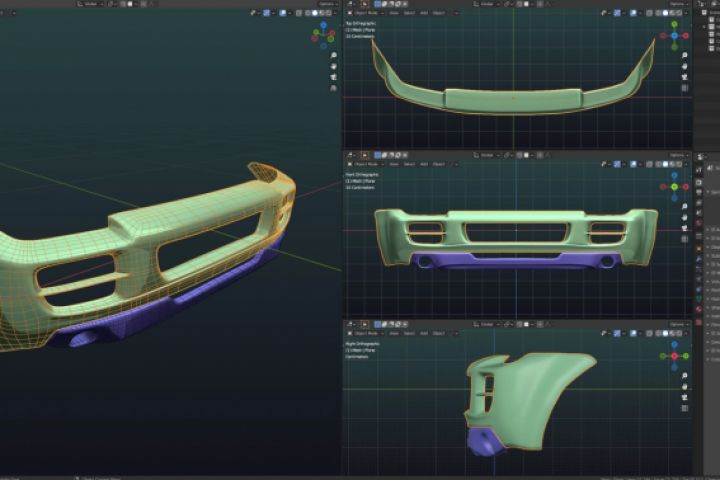Viewport: 720px width, 480px height.
Task: Switch Top viewport to rendered shading
Action: (x=679, y=13)
